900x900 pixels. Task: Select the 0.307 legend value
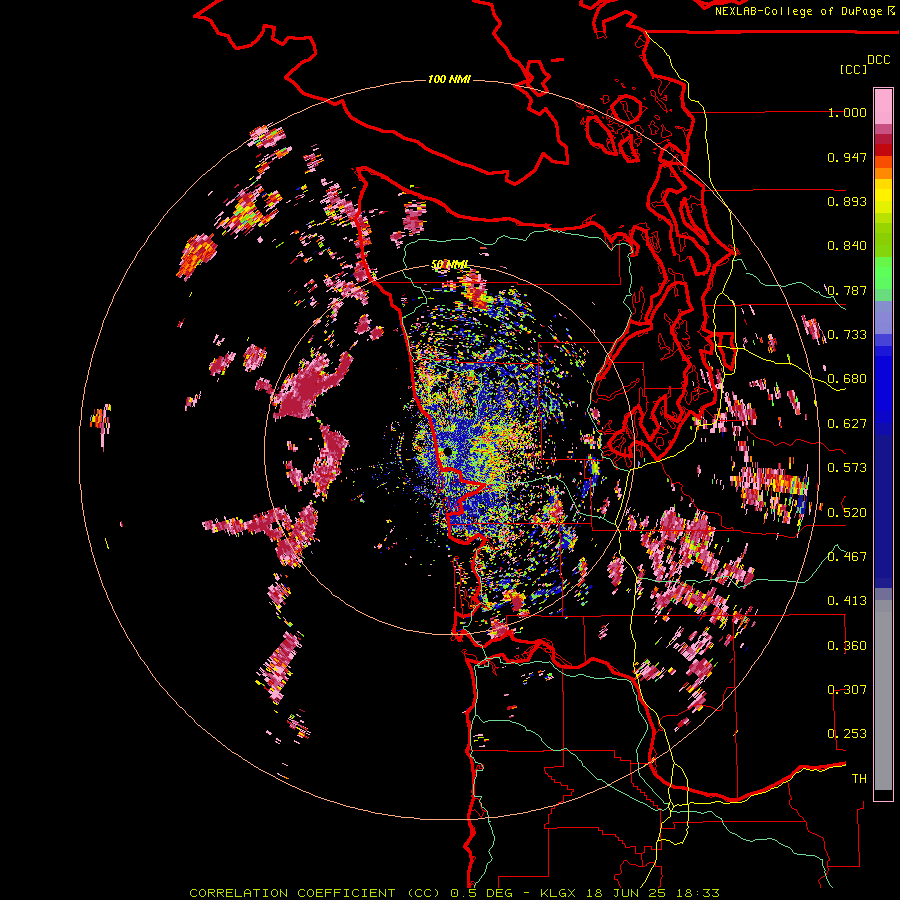[x=847, y=689]
